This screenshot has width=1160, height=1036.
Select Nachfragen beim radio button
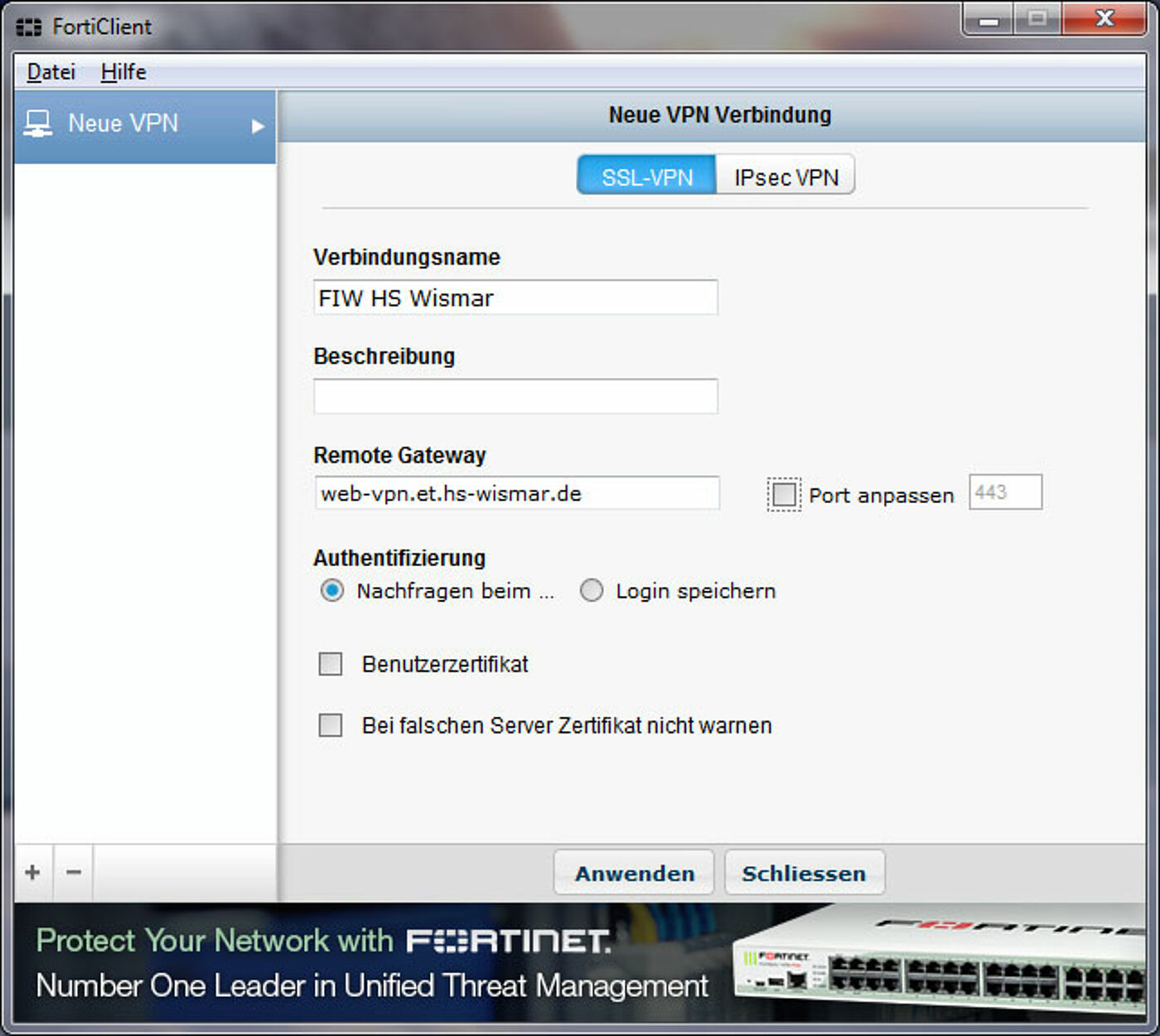[332, 590]
